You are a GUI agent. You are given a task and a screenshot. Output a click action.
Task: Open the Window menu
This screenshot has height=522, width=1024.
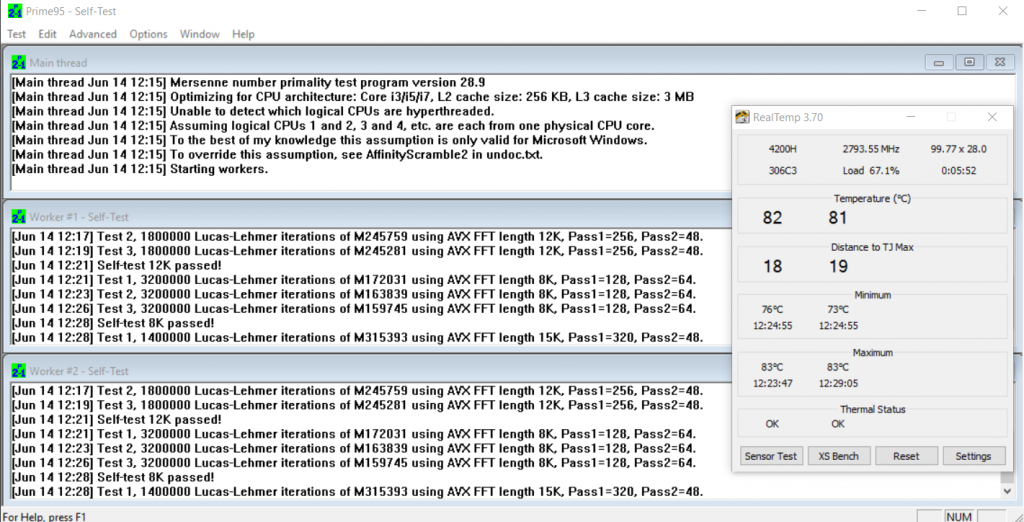pyautogui.click(x=200, y=34)
